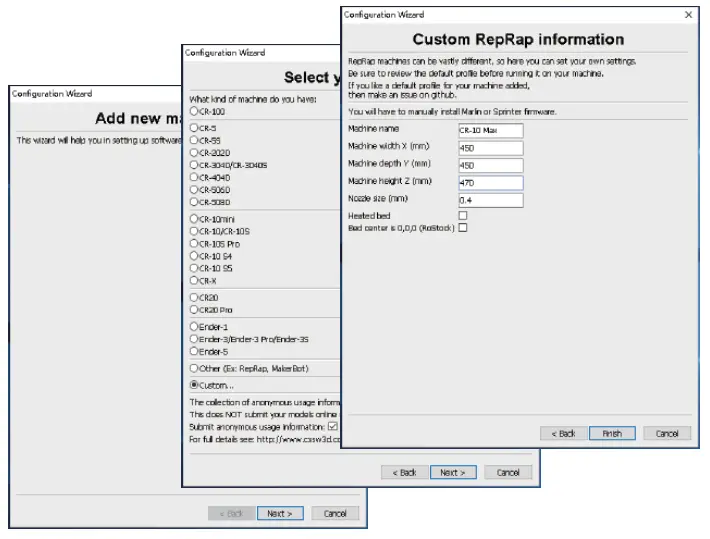The image size is (710, 539).
Task: Focus the Machine height Z field
Action: 491,183
